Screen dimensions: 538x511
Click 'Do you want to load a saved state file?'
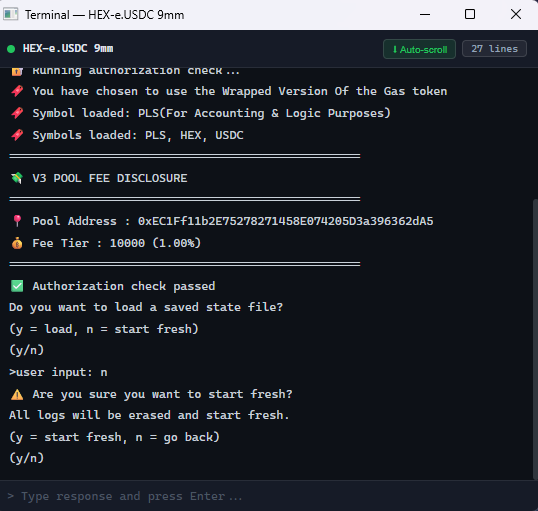tap(146, 307)
